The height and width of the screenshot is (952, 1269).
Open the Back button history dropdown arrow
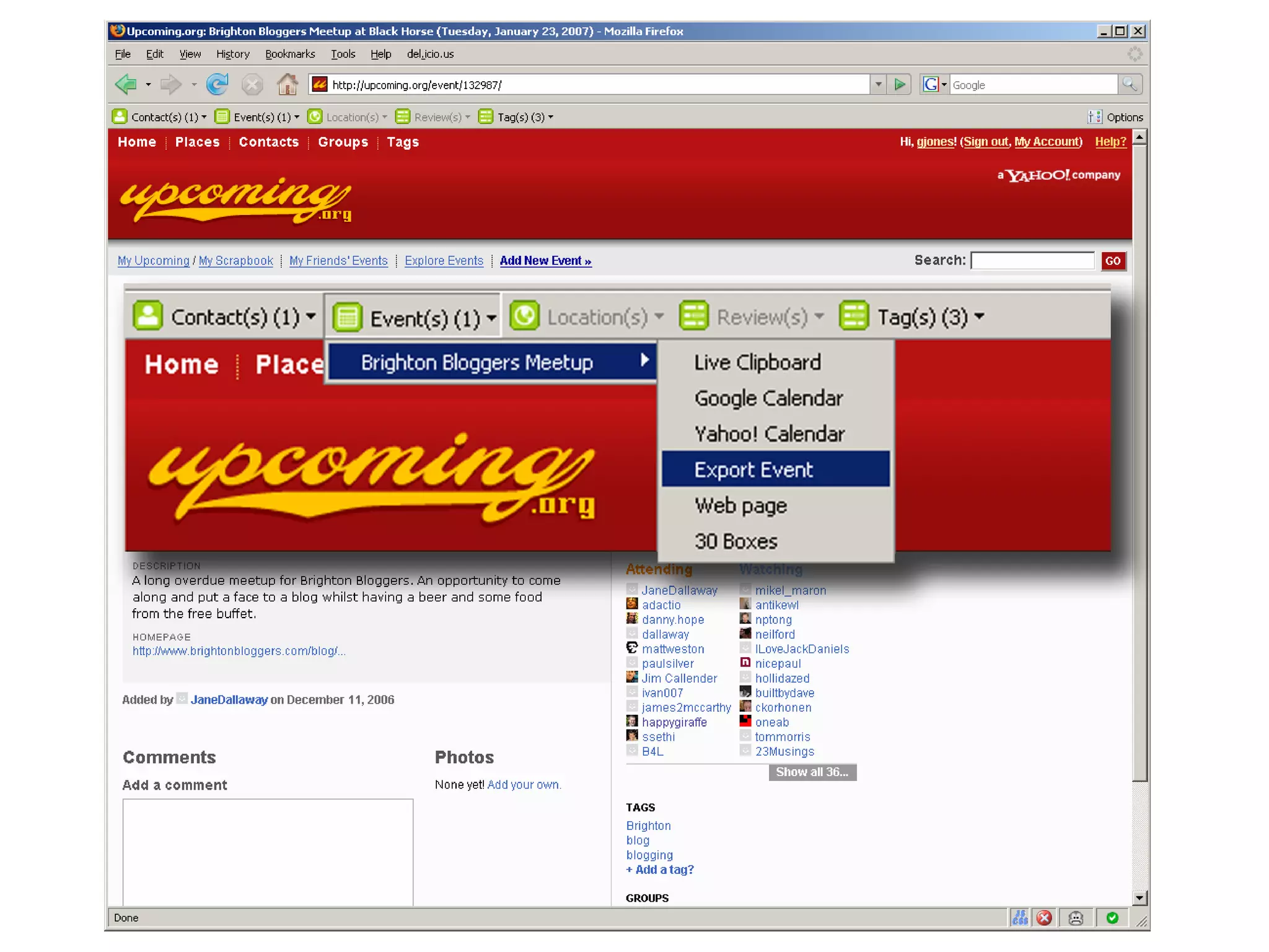(x=147, y=84)
